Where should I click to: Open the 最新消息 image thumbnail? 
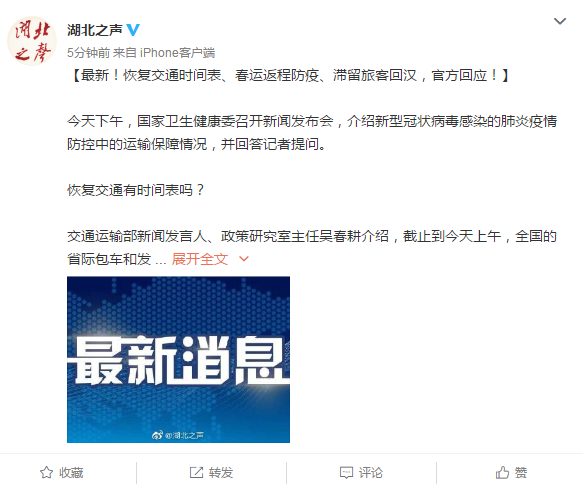(x=178, y=359)
